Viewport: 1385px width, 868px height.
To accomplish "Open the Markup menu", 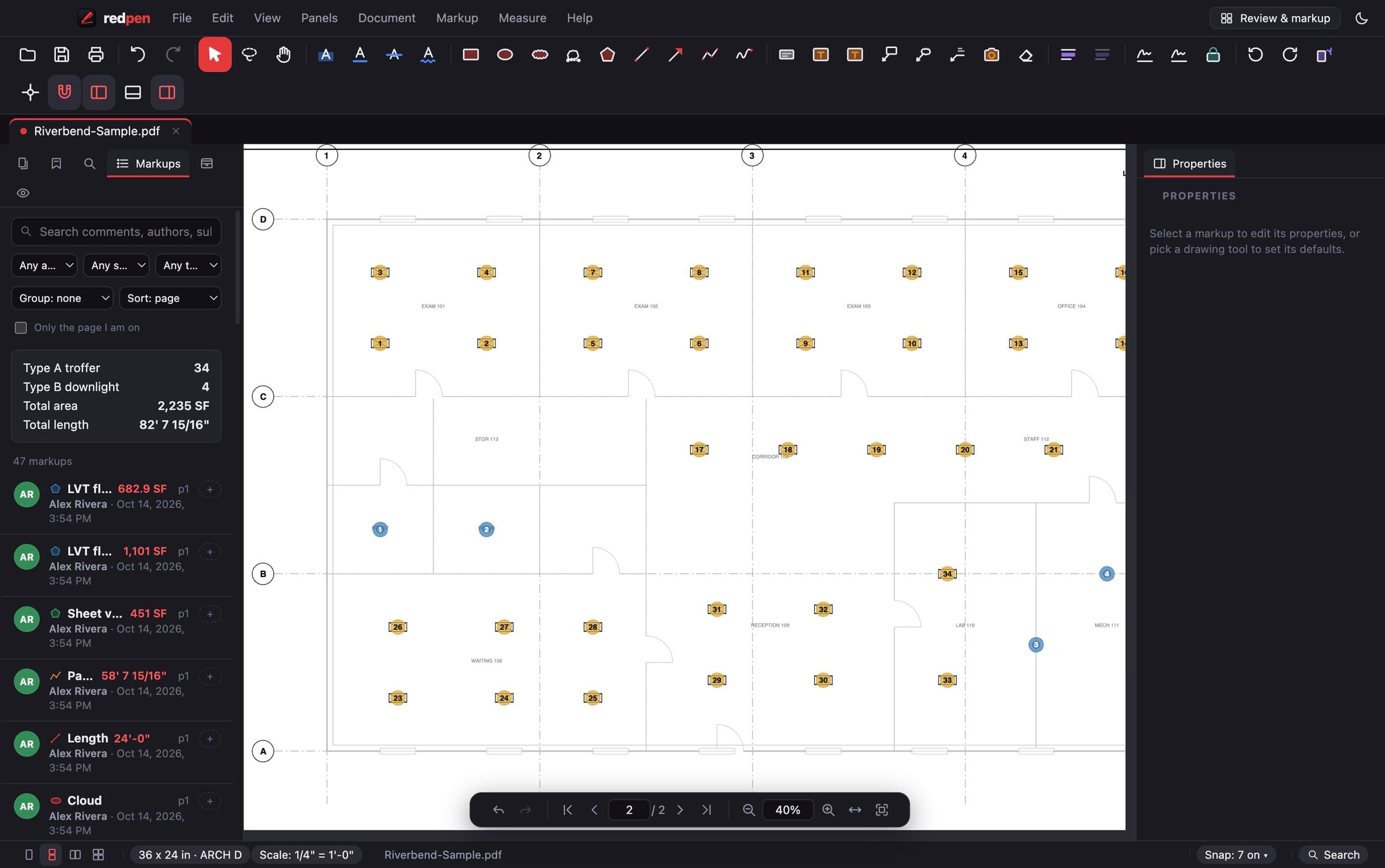I will [457, 18].
